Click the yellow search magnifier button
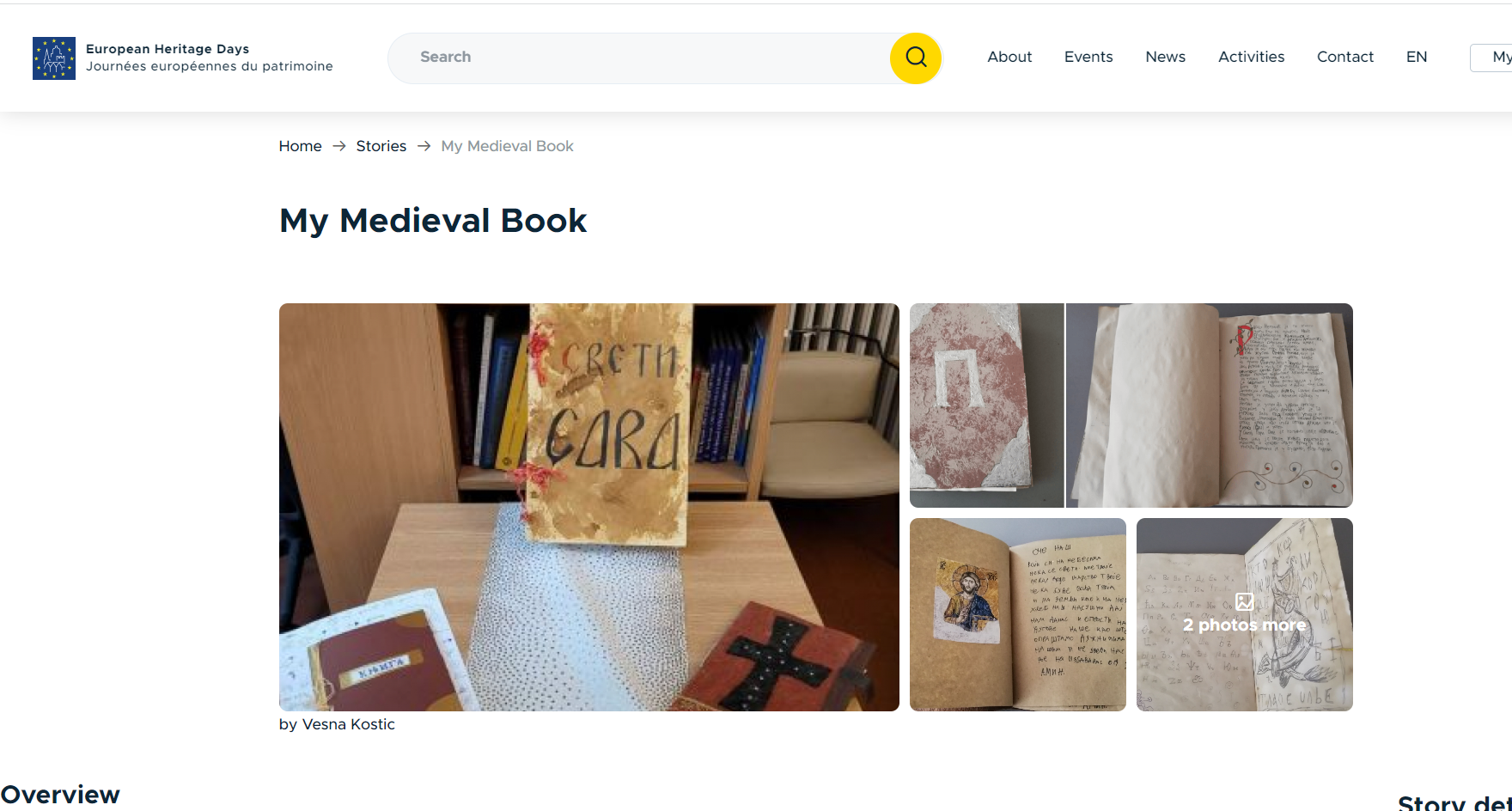 point(916,58)
